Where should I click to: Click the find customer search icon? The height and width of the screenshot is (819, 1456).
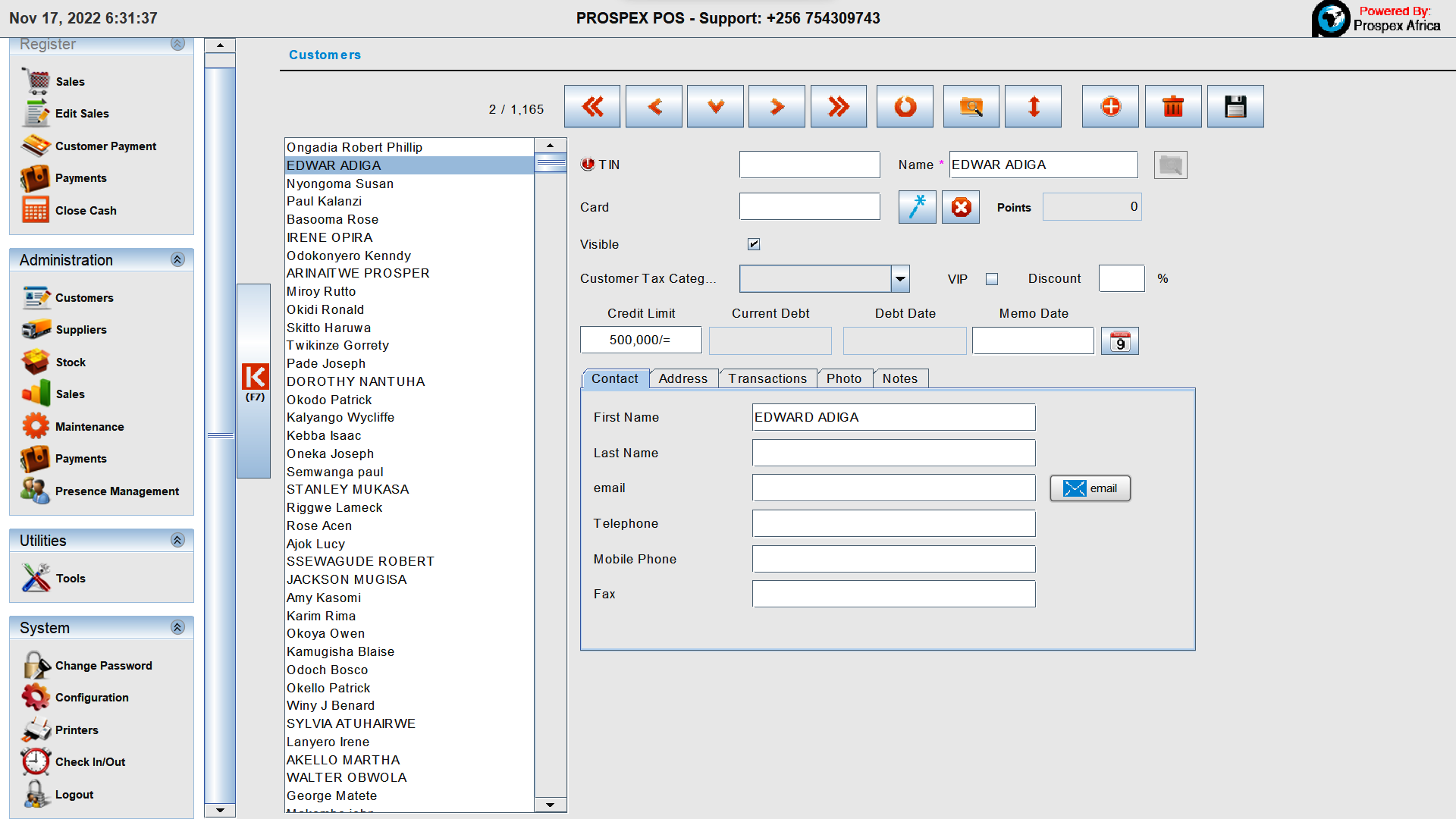point(971,107)
